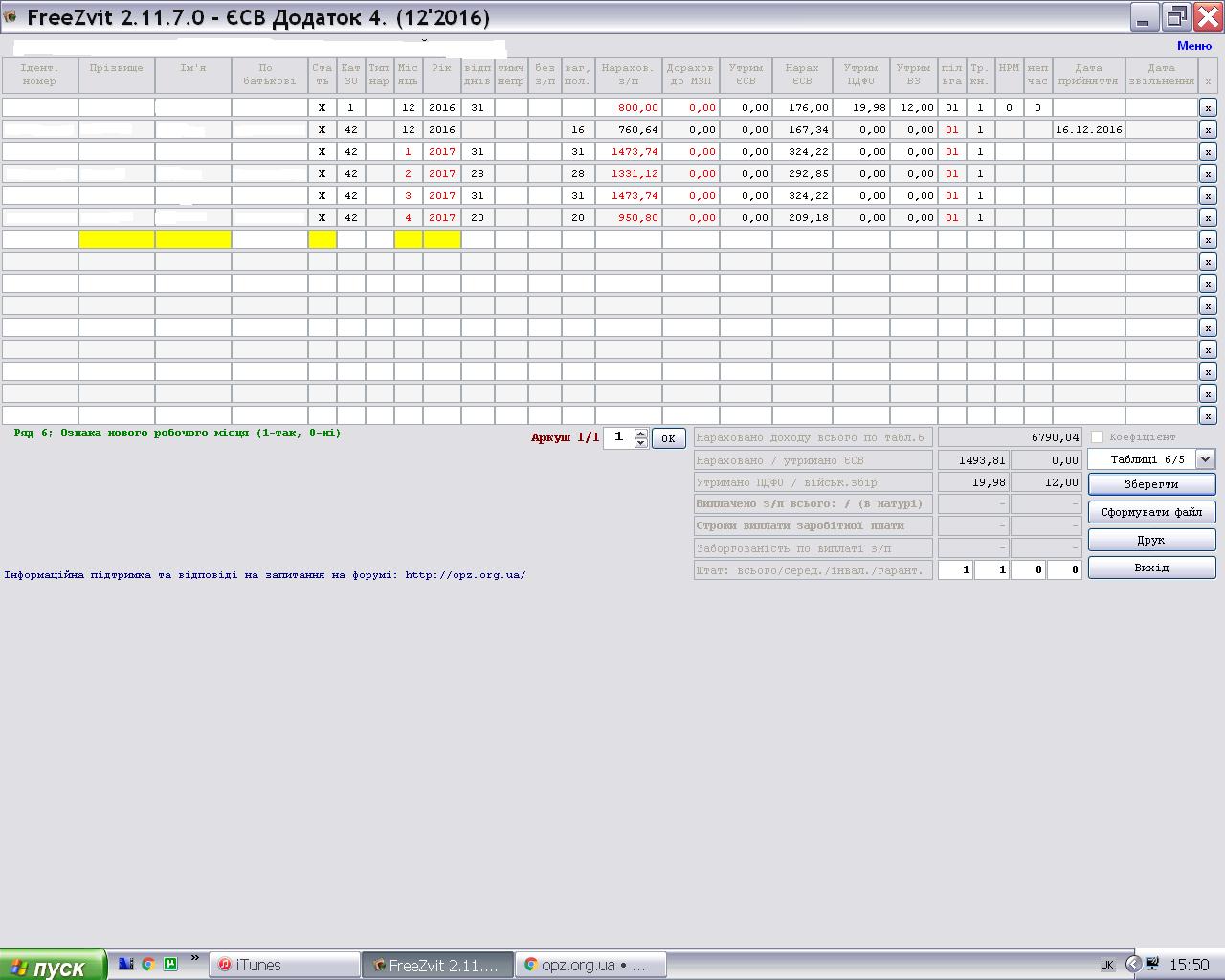The width and height of the screenshot is (1225, 980).
Task: Delete the row with salary 1331,12
Action: (1208, 174)
